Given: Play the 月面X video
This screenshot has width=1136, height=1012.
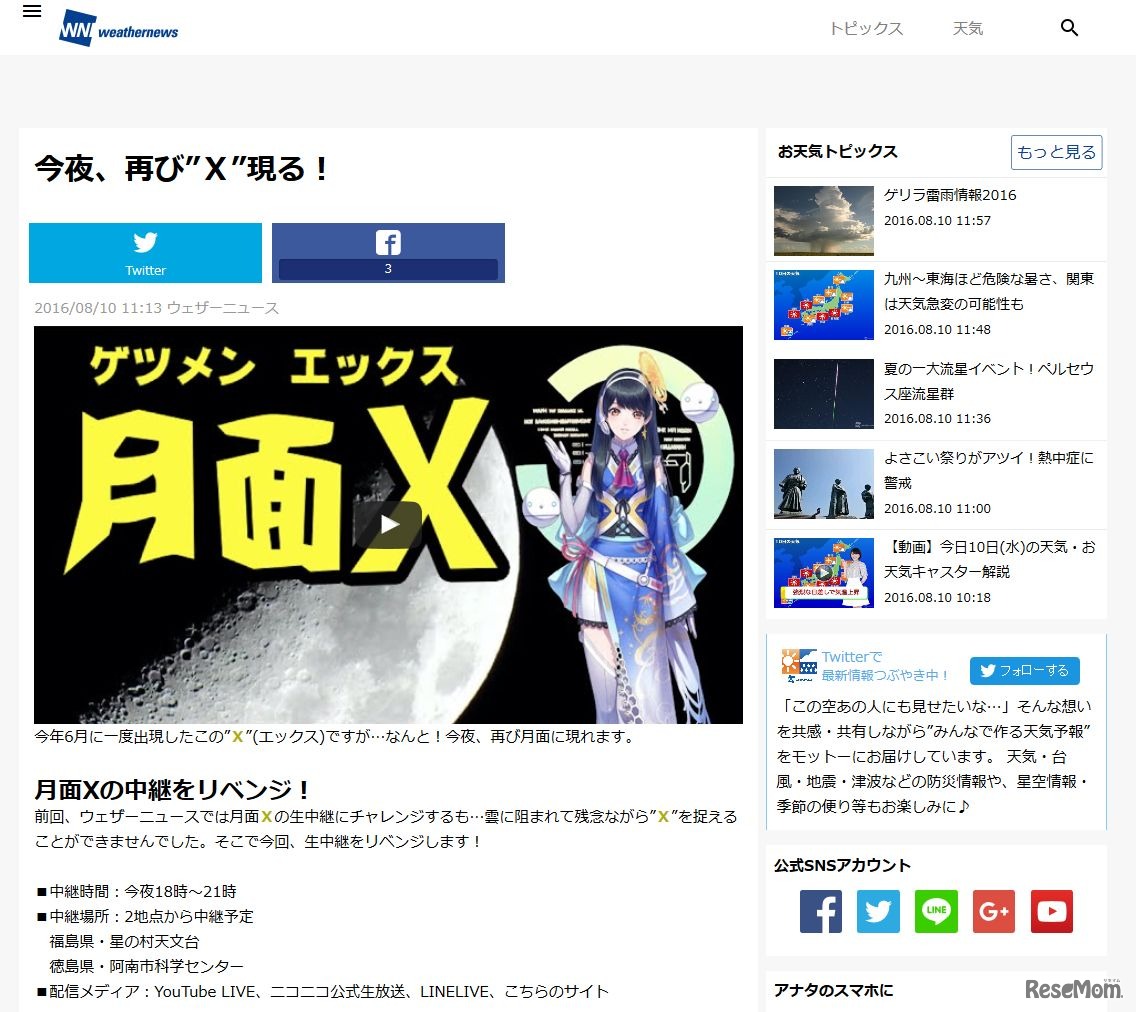Looking at the screenshot, I should (x=389, y=523).
